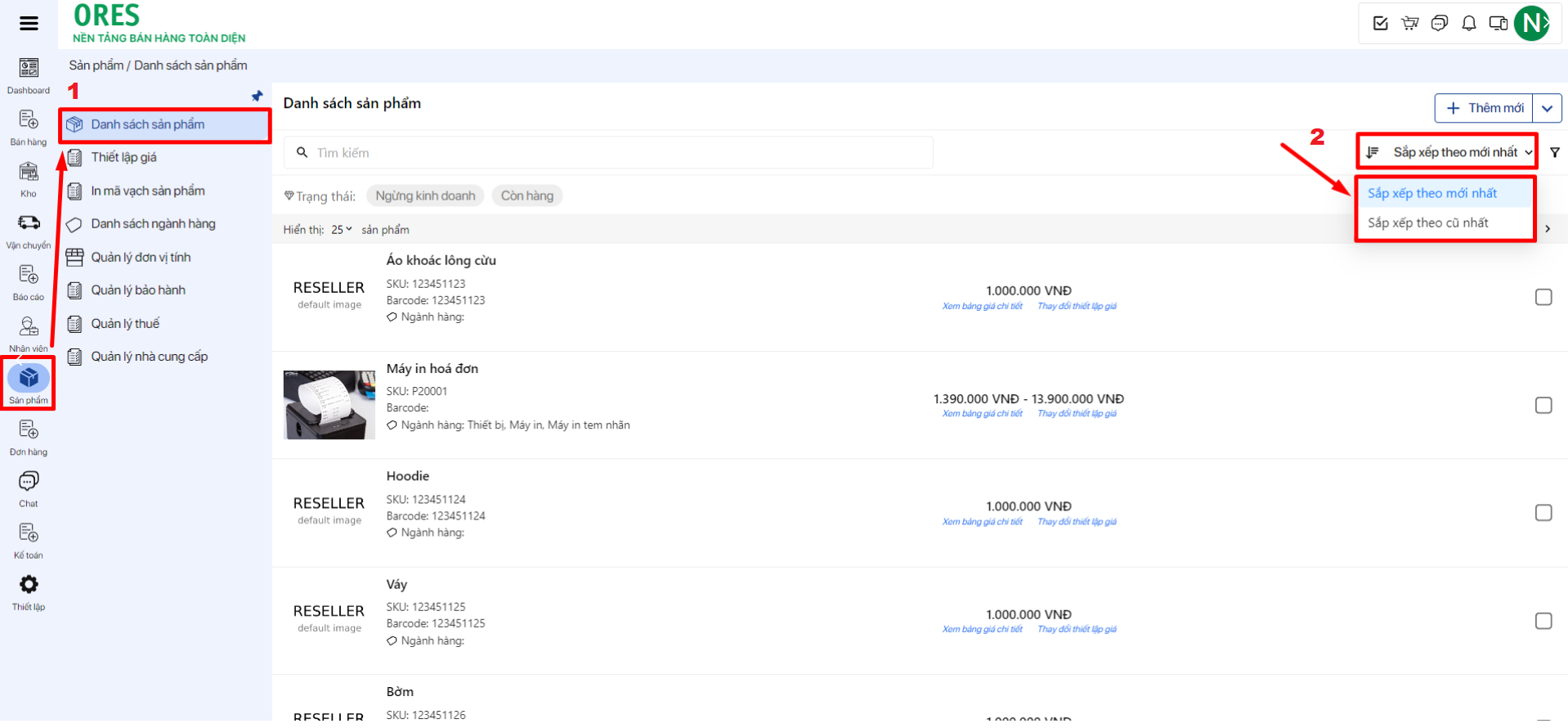The image size is (1568, 728).
Task: Open the shopping cart icon in header
Action: [1409, 23]
